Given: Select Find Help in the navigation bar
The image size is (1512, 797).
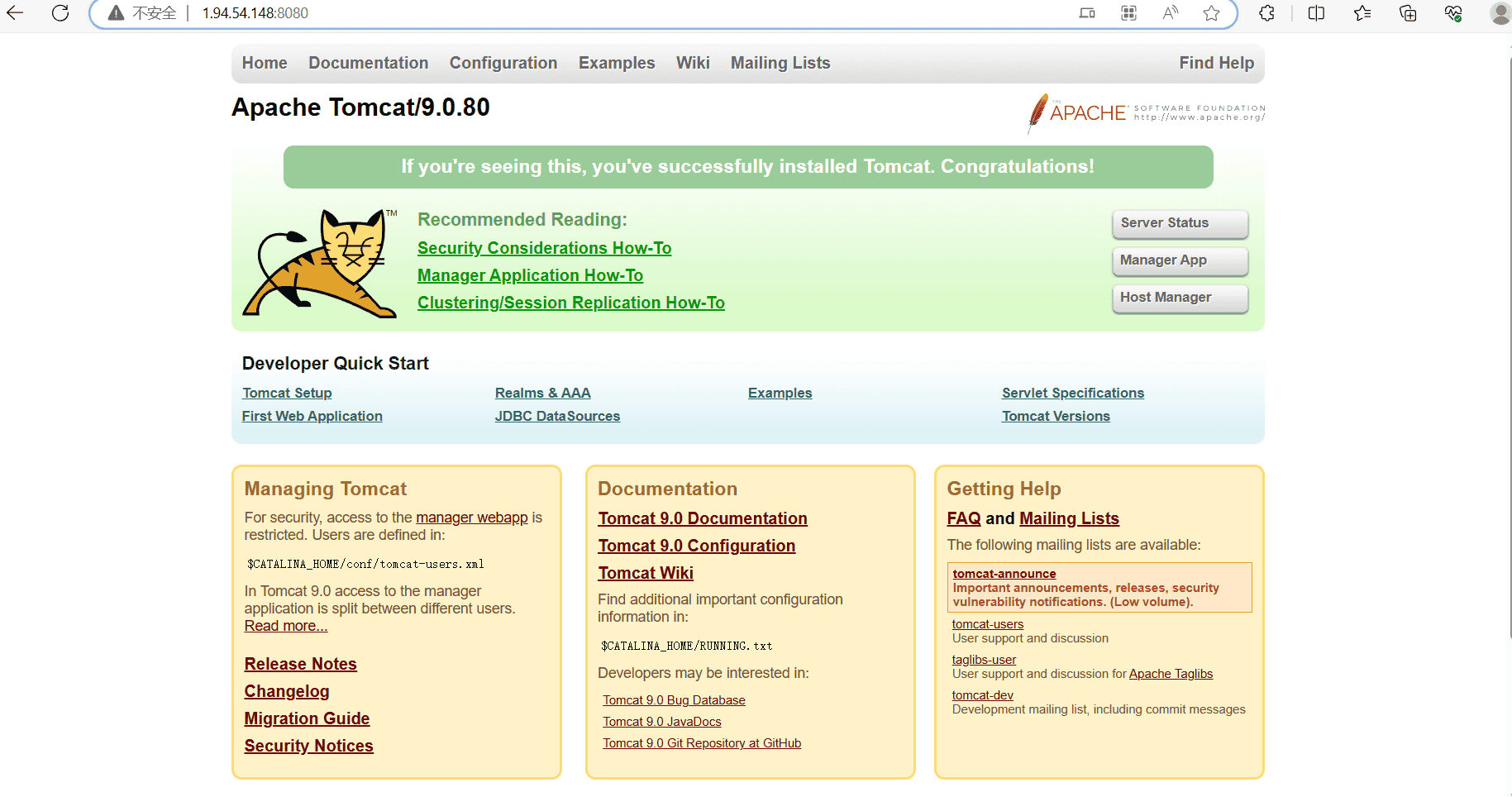Looking at the screenshot, I should 1216,64.
